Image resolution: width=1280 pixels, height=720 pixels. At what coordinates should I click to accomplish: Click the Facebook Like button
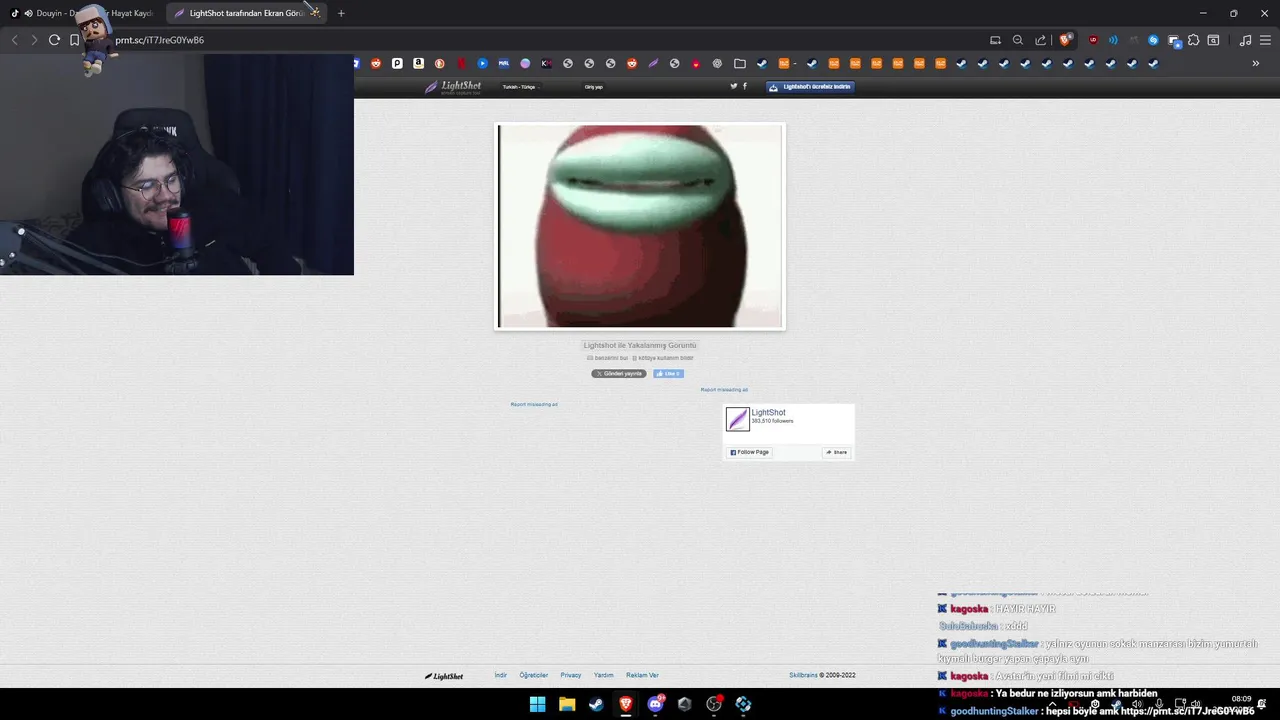coord(668,373)
